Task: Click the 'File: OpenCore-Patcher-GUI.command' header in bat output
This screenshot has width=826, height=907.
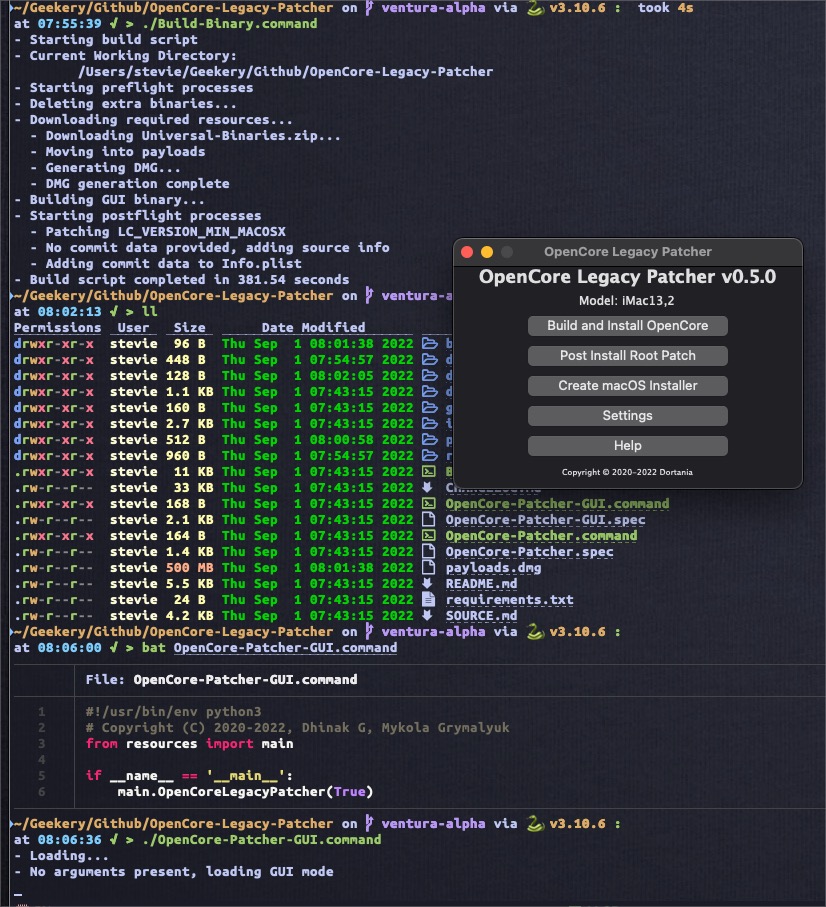Action: pyautogui.click(x=221, y=680)
